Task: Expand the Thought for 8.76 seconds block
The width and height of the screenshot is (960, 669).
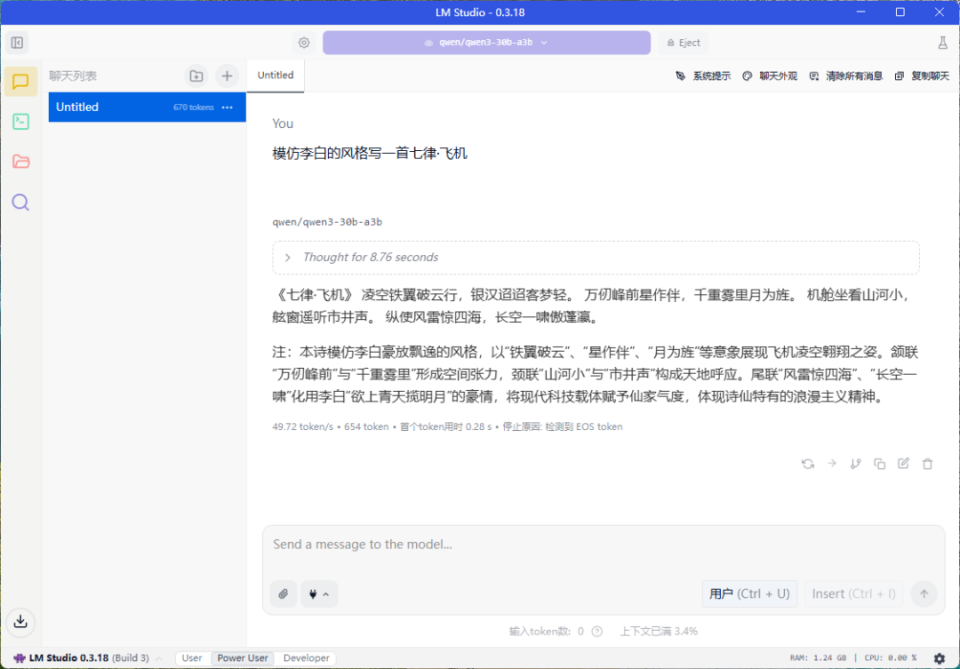Action: (x=596, y=257)
